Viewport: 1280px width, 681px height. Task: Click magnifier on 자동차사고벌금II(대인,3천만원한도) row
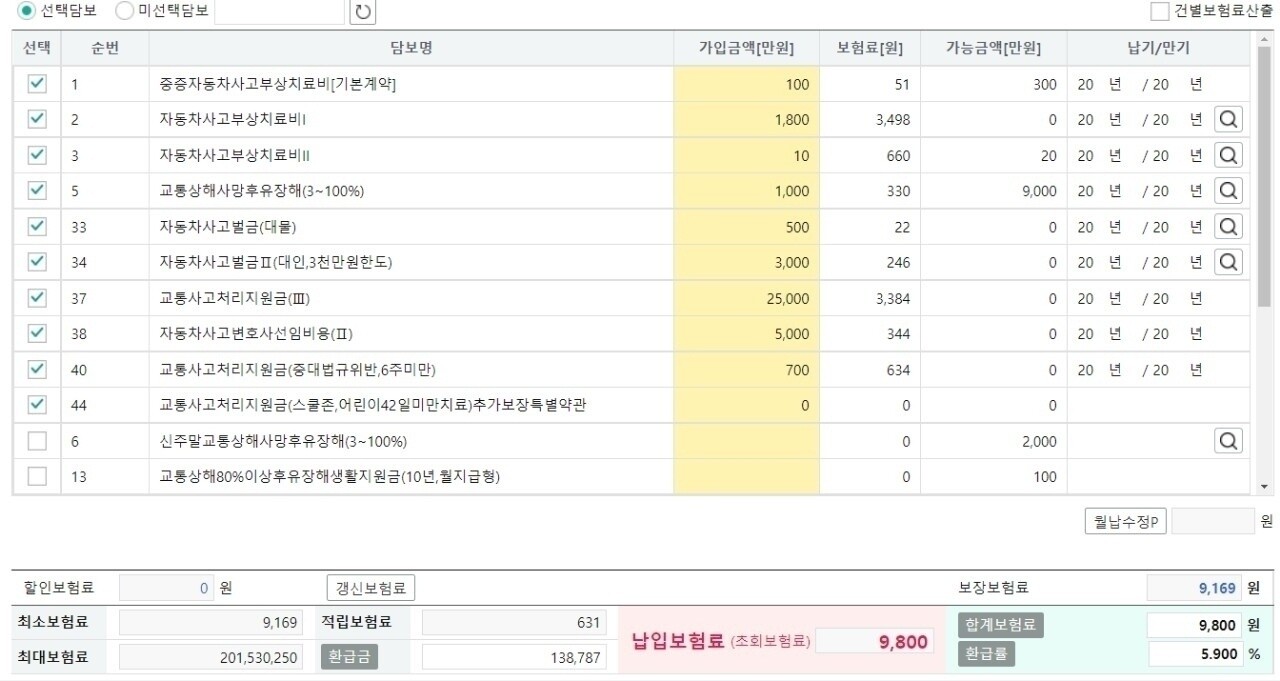coord(1228,262)
